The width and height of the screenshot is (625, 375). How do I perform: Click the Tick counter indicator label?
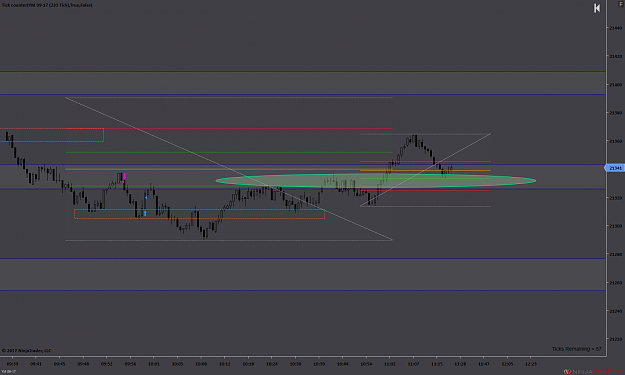[47, 5]
